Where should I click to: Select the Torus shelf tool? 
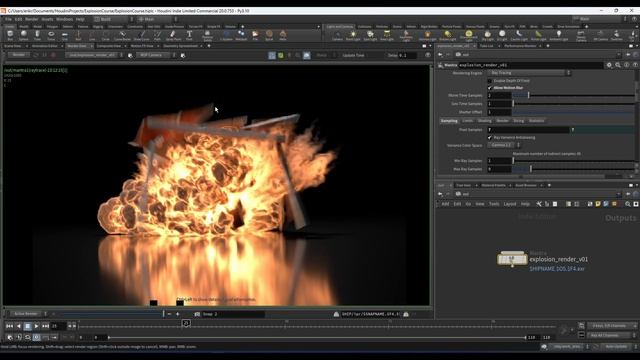(51, 36)
